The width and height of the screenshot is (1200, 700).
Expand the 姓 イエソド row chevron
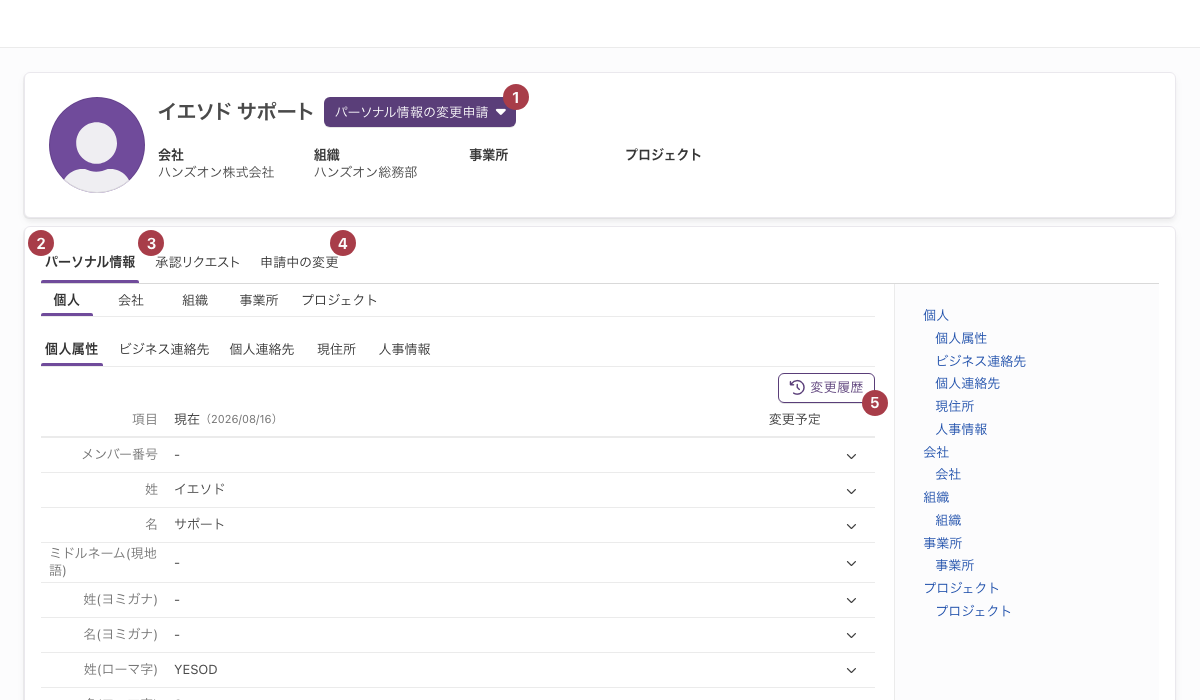[851, 491]
